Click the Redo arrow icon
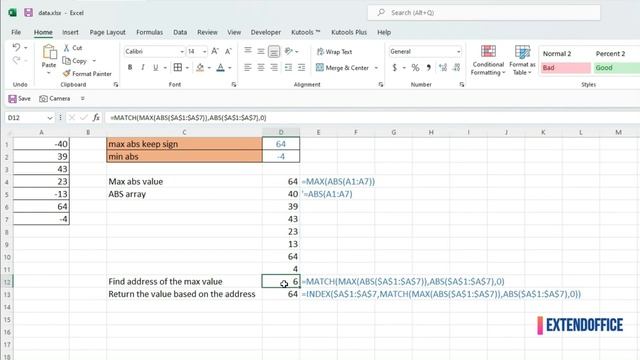The image size is (640, 360). 16,60
